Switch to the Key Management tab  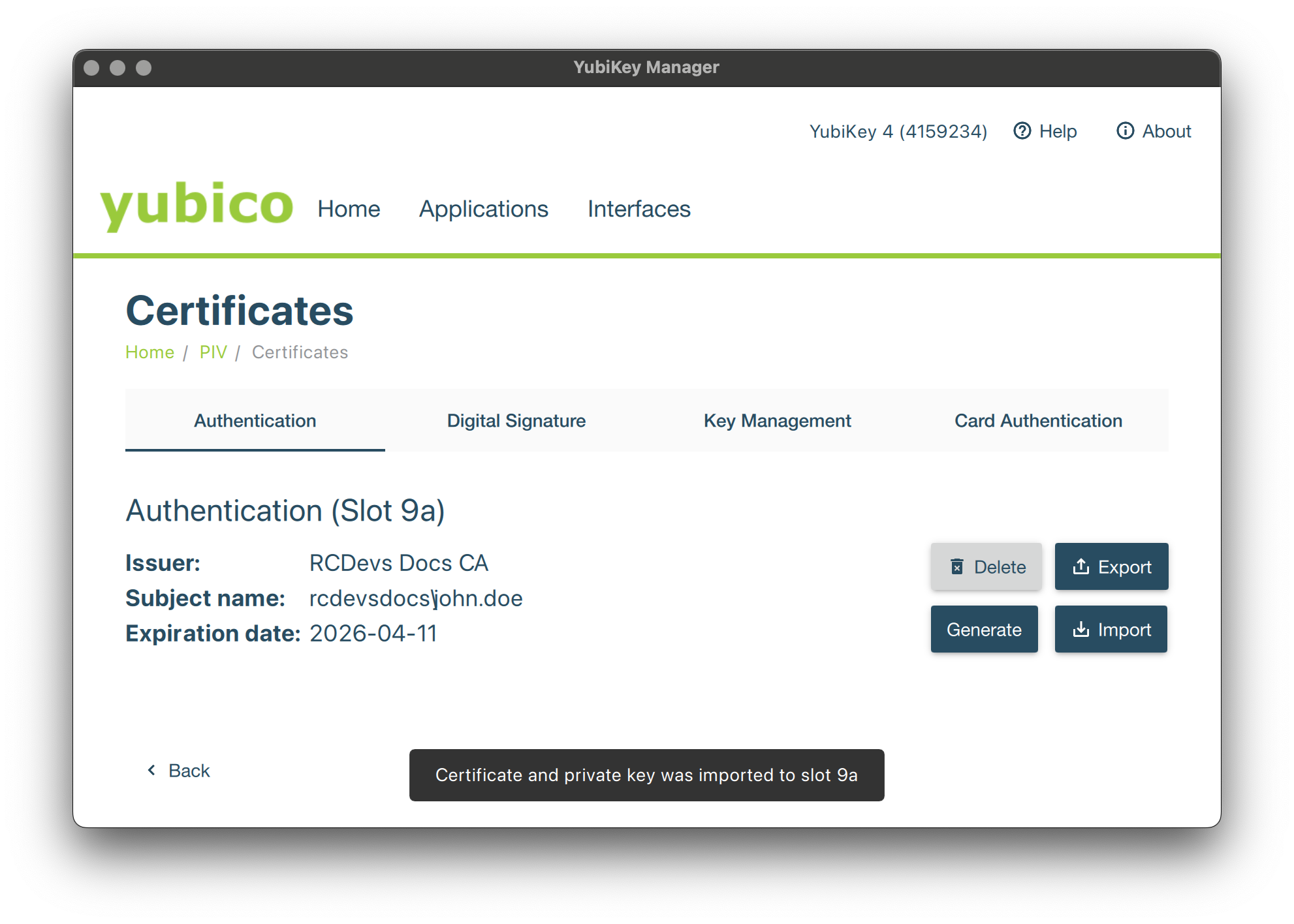777,420
